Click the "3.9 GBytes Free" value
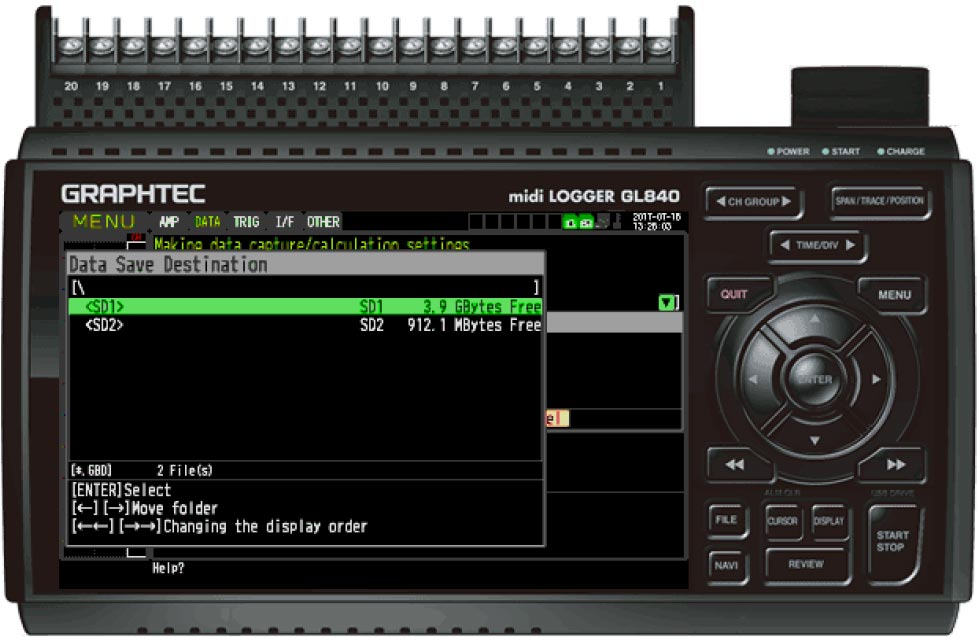This screenshot has width=979, height=637. 481,306
